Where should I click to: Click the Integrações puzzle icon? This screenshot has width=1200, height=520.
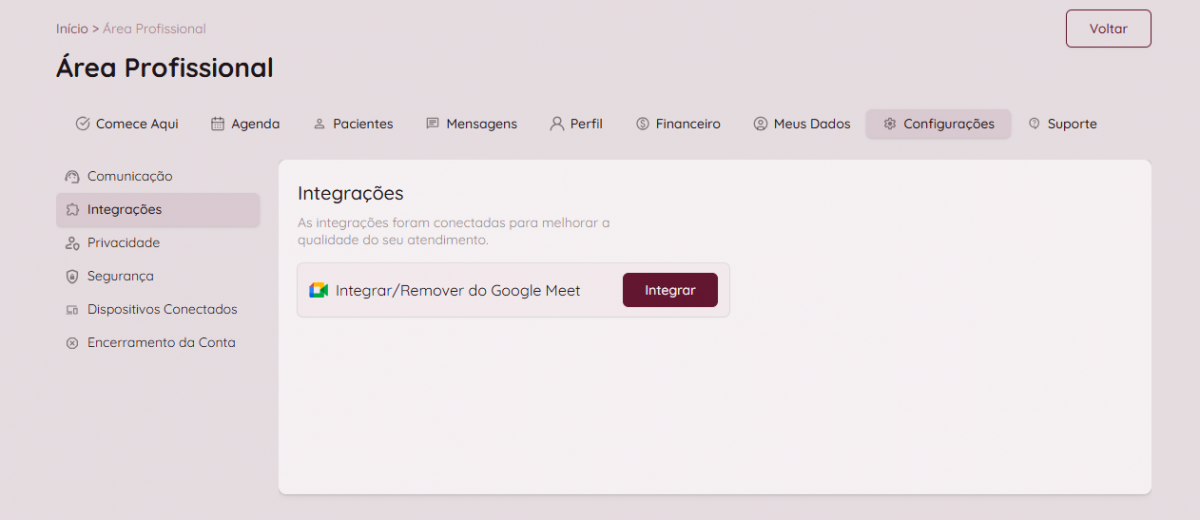(71, 210)
